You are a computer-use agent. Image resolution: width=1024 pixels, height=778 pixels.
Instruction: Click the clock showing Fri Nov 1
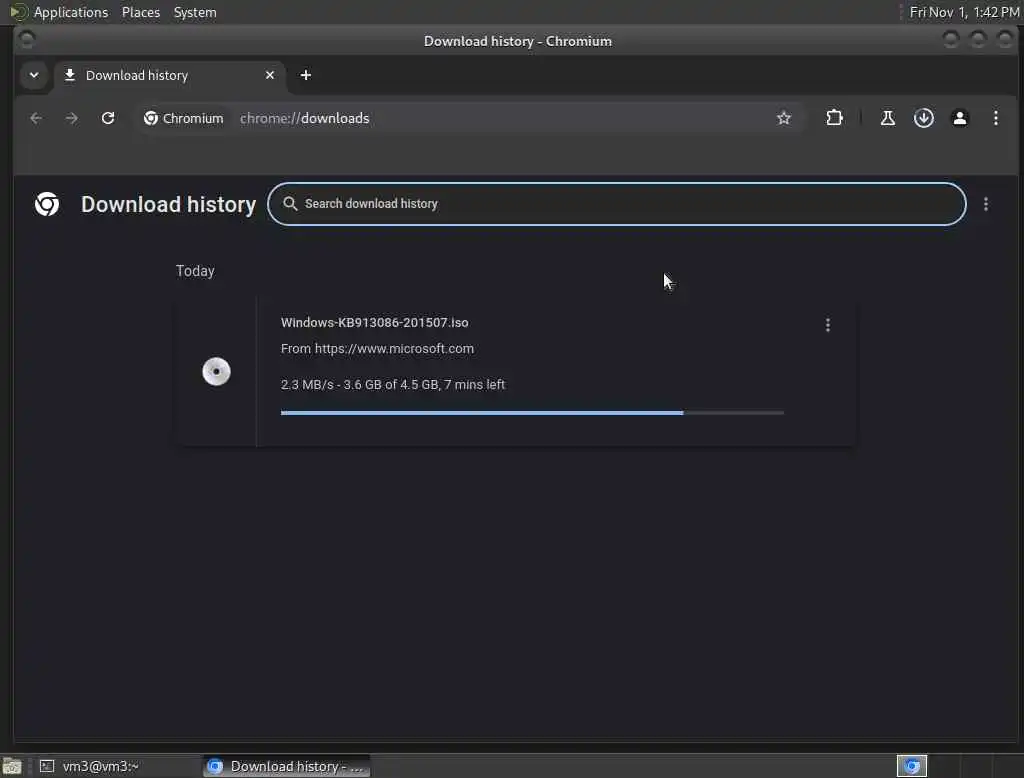pyautogui.click(x=964, y=12)
